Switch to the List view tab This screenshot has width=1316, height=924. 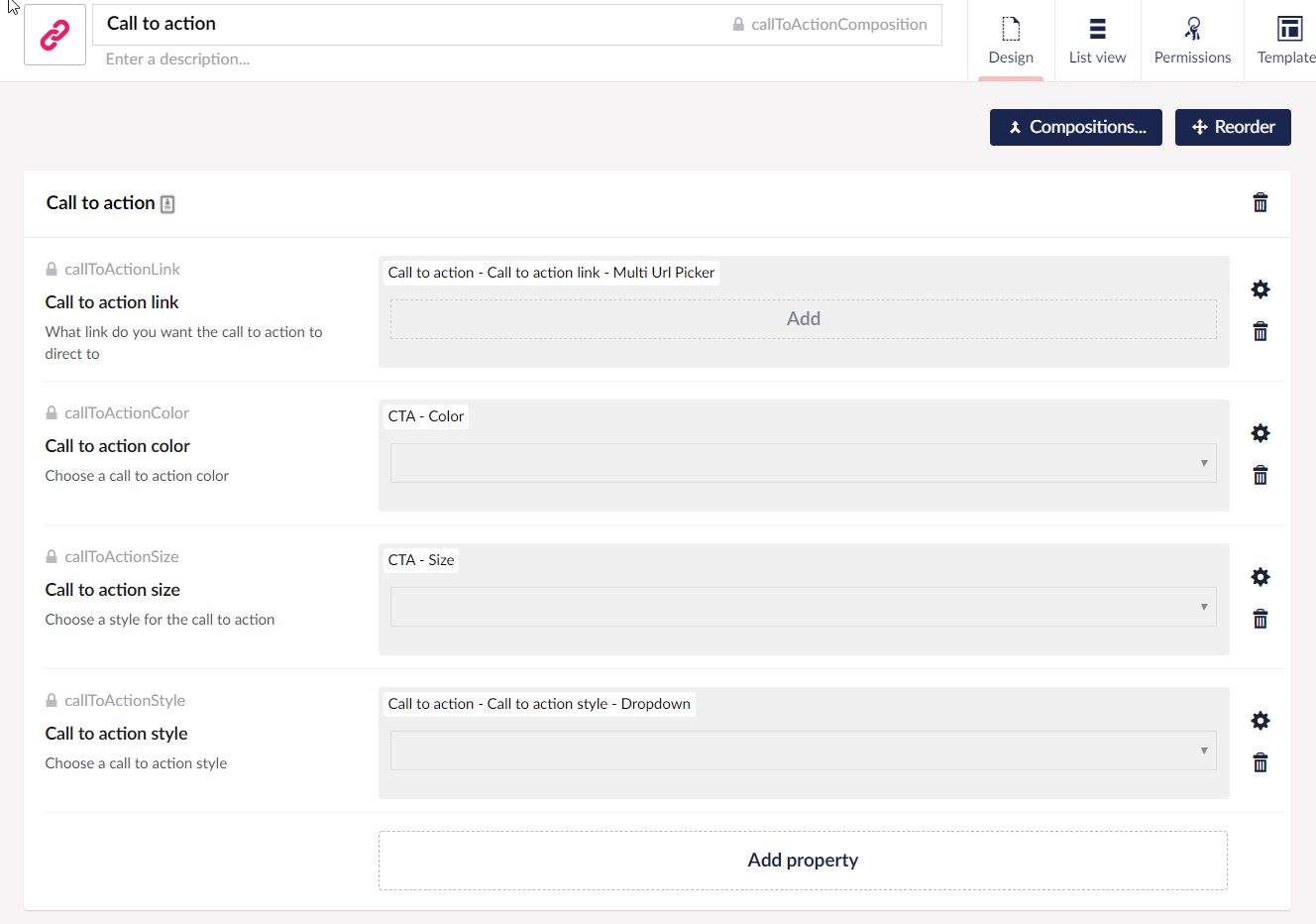tap(1097, 41)
